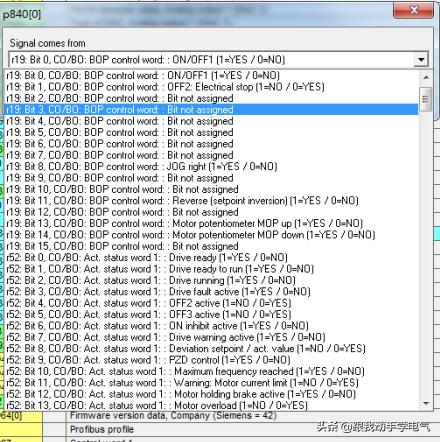
Task: Close the p840[0] dialog window
Action: (414, 10)
